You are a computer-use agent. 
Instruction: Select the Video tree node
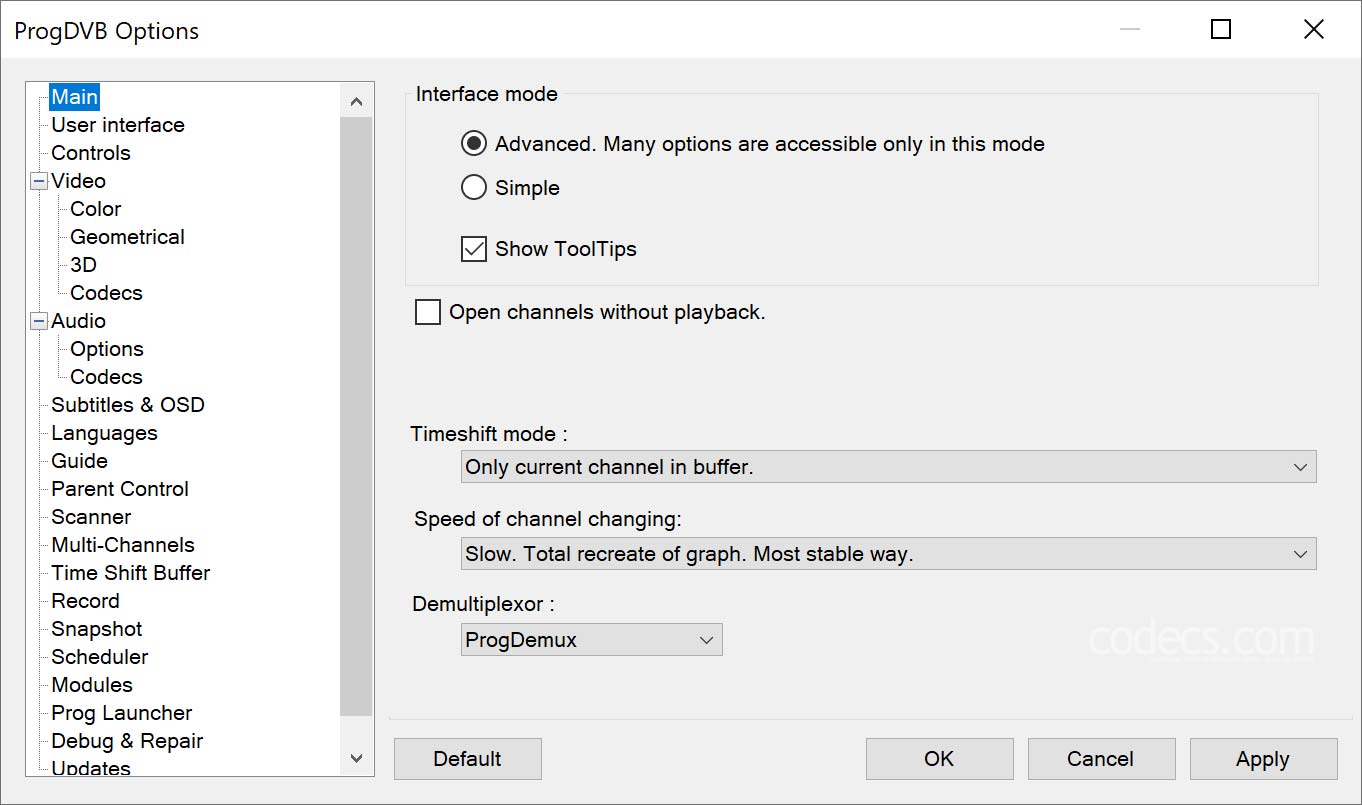[x=78, y=181]
